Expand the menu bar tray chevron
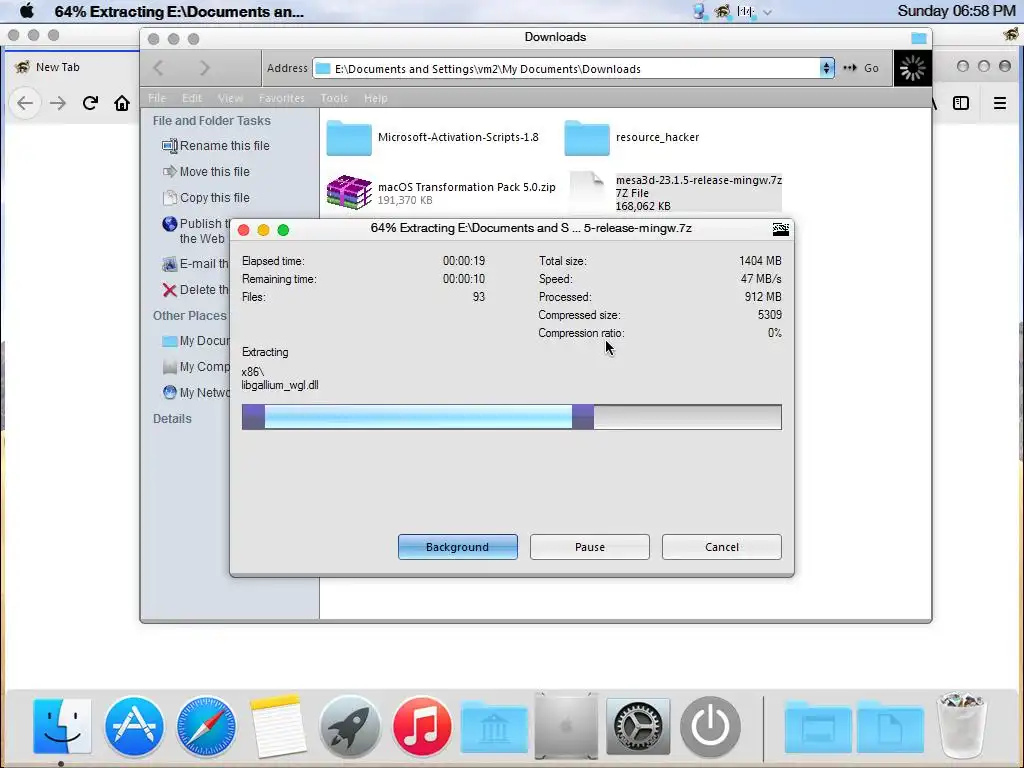 point(767,12)
